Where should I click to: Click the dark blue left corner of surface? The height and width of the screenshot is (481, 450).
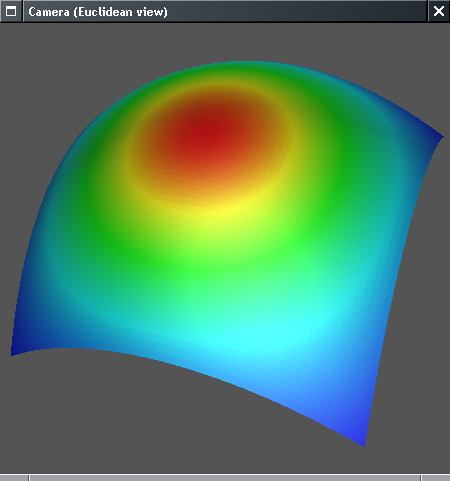click(x=18, y=347)
